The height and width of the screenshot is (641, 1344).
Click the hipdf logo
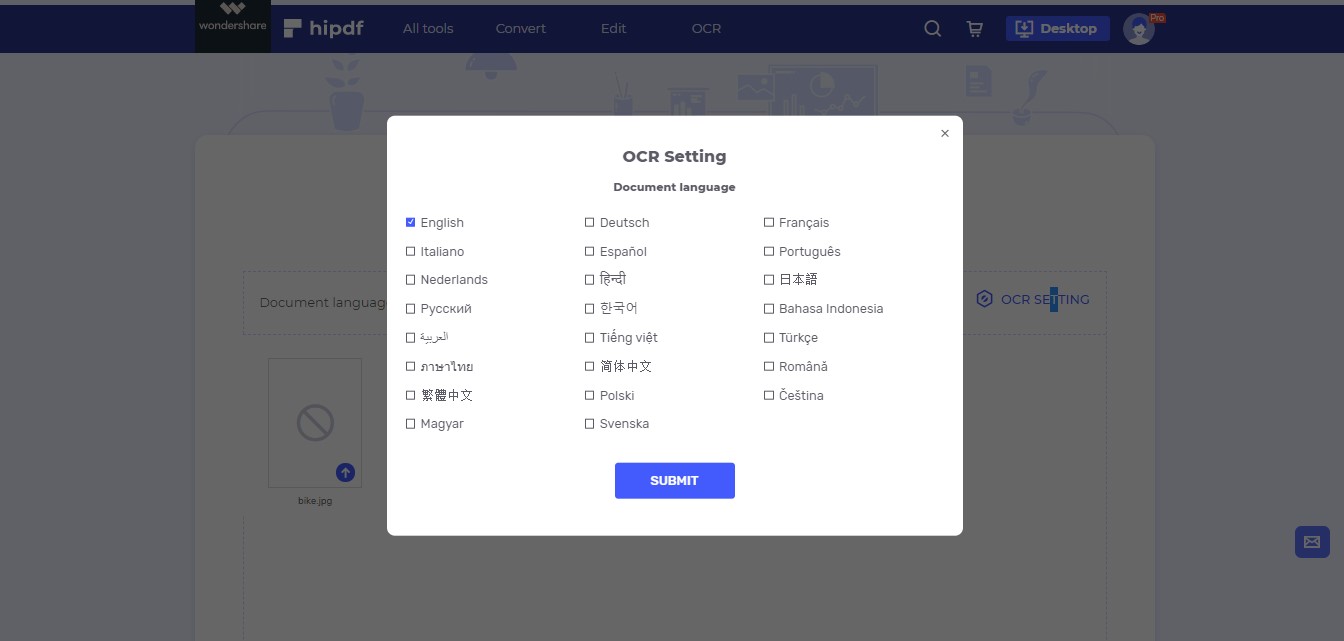[x=323, y=28]
